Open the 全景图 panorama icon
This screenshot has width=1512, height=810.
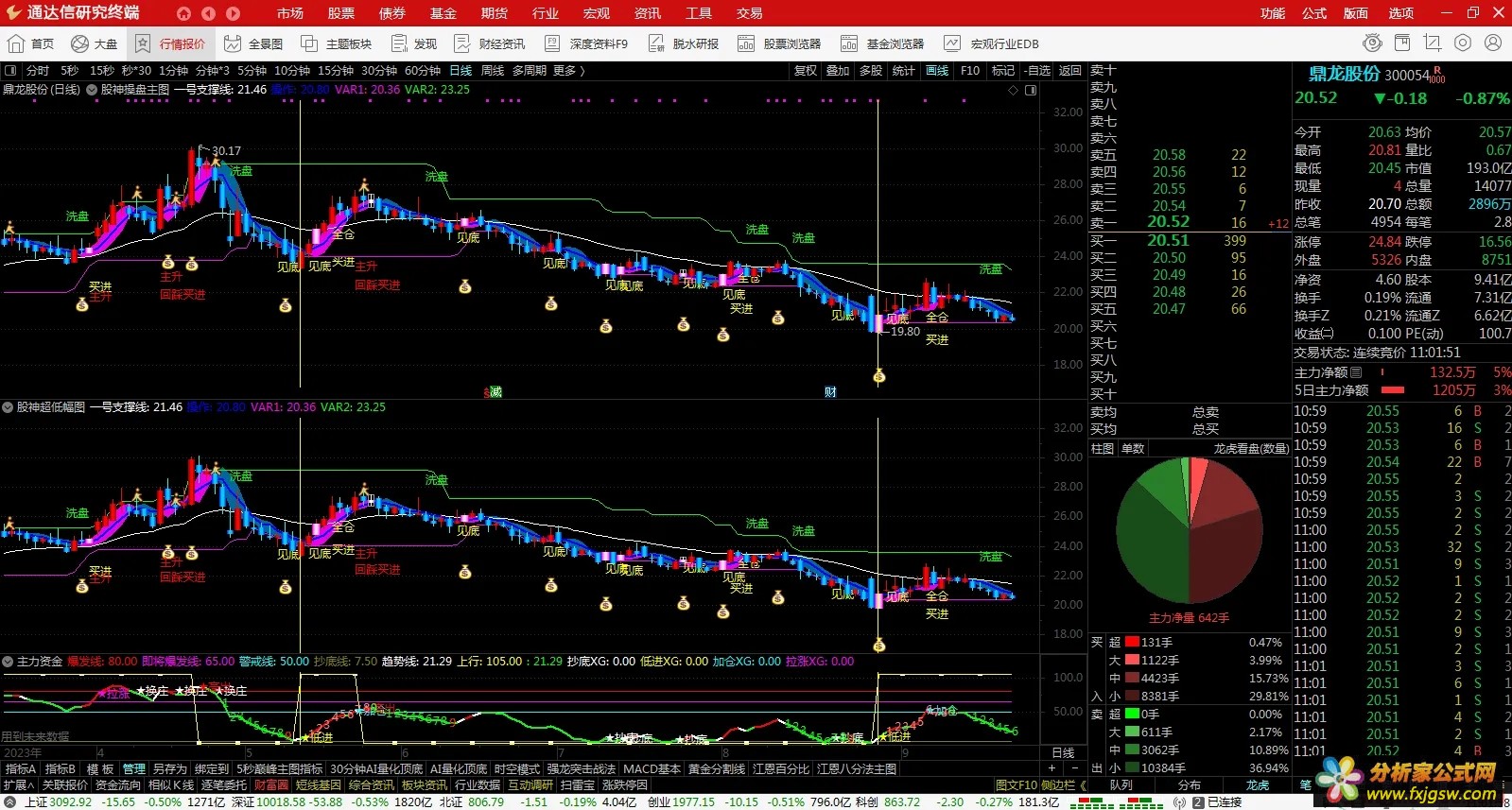[252, 43]
